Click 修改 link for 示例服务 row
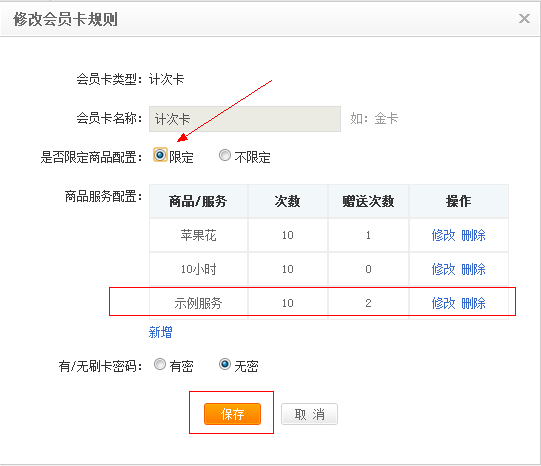Screen dimensions: 541x466 [443, 303]
